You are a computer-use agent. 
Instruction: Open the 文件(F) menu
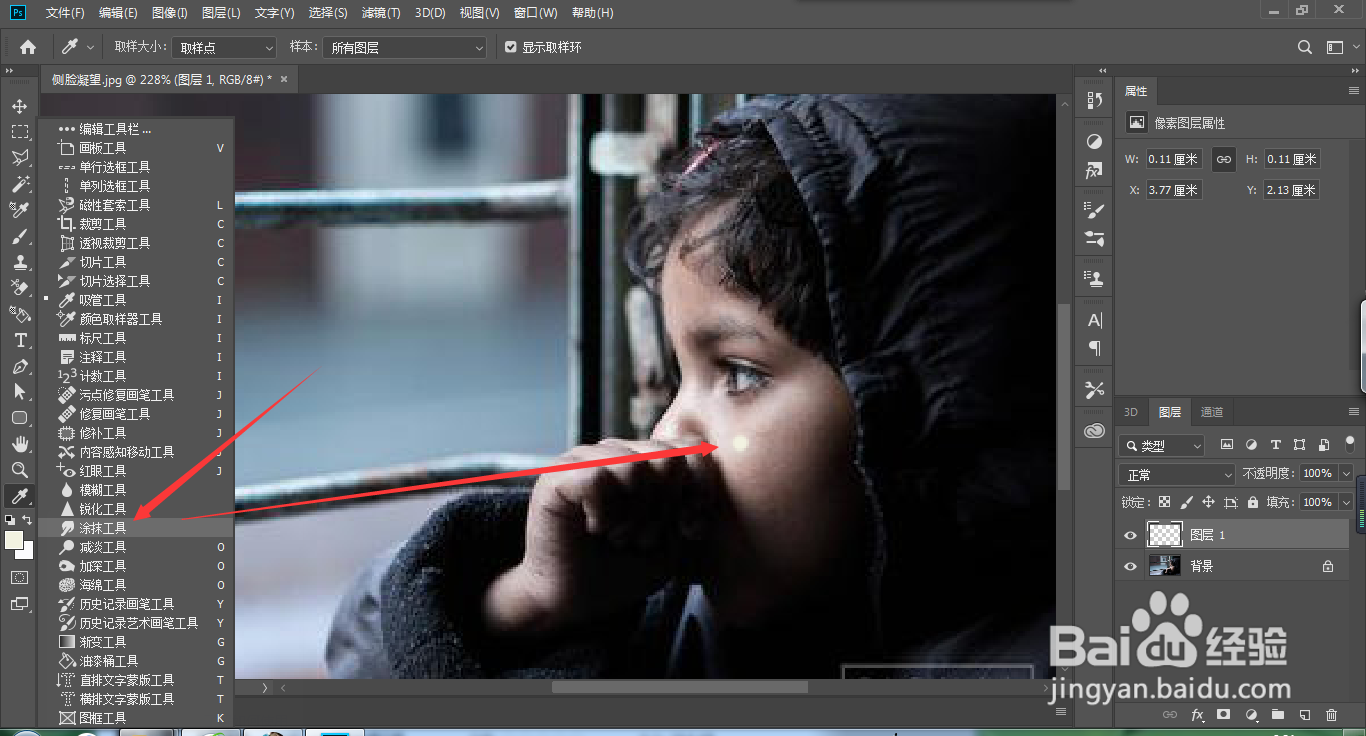[x=65, y=13]
